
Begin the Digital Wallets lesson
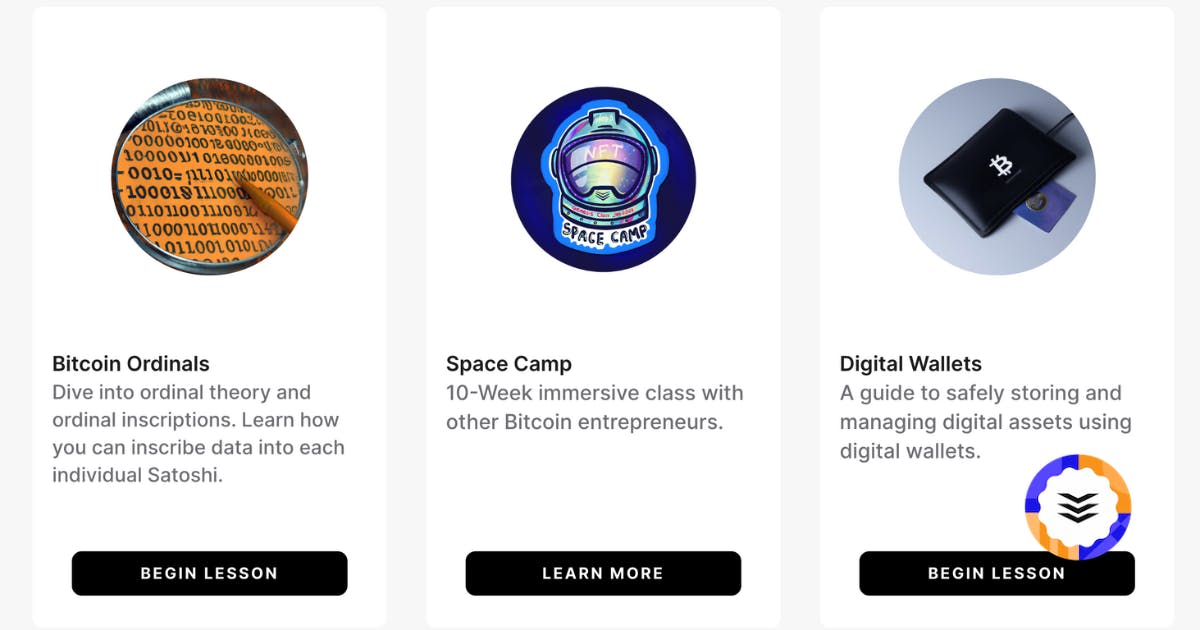coord(997,573)
